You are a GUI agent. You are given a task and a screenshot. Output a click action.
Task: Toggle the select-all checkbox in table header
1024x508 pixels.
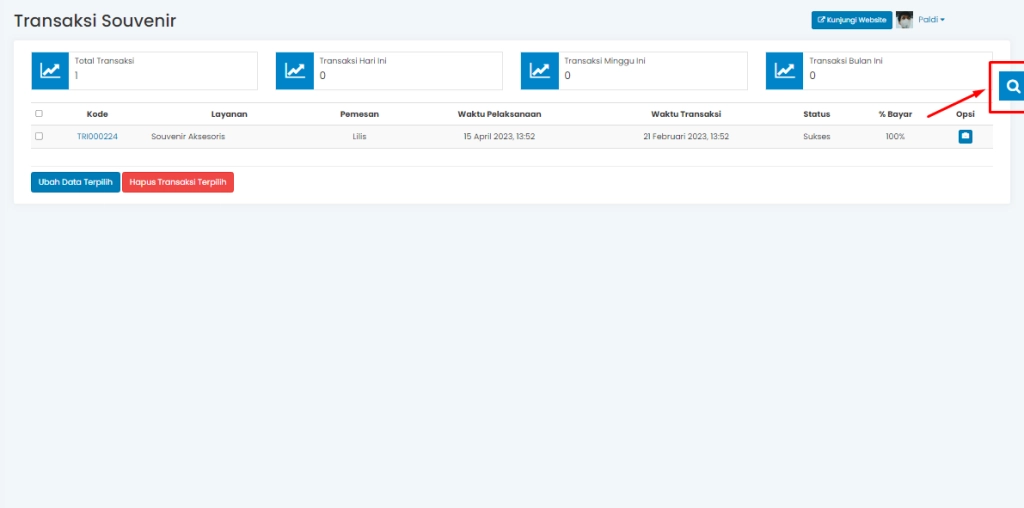(x=39, y=114)
